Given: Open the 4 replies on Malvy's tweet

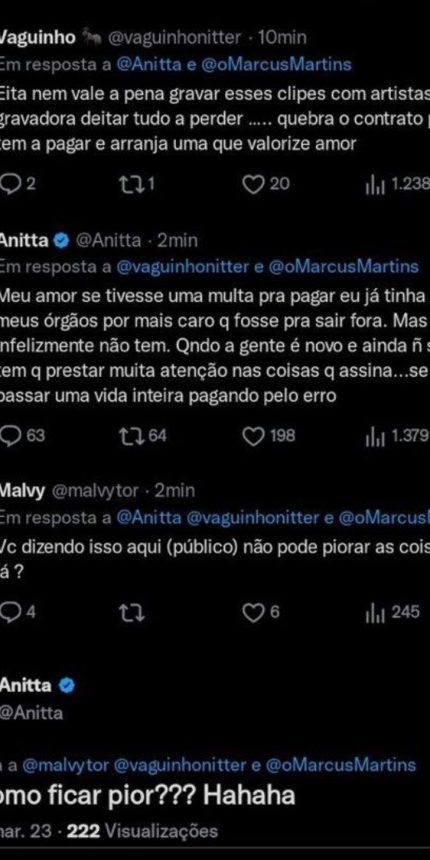Looking at the screenshot, I should click(x=9, y=613).
